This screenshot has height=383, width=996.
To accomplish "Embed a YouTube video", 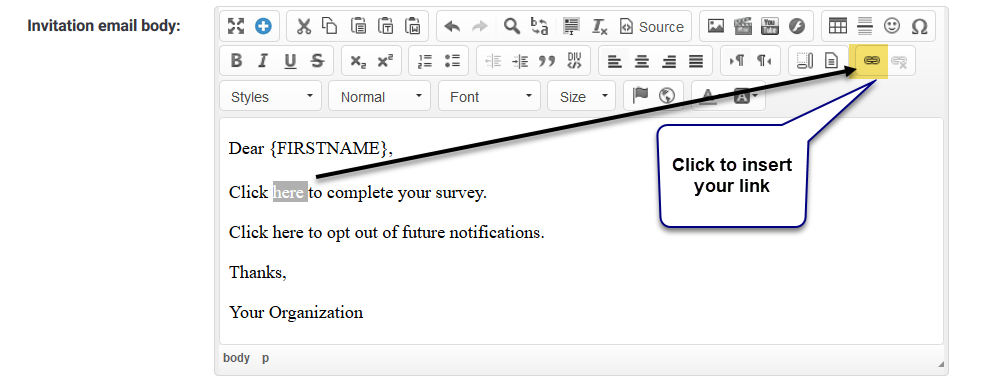I will (770, 26).
